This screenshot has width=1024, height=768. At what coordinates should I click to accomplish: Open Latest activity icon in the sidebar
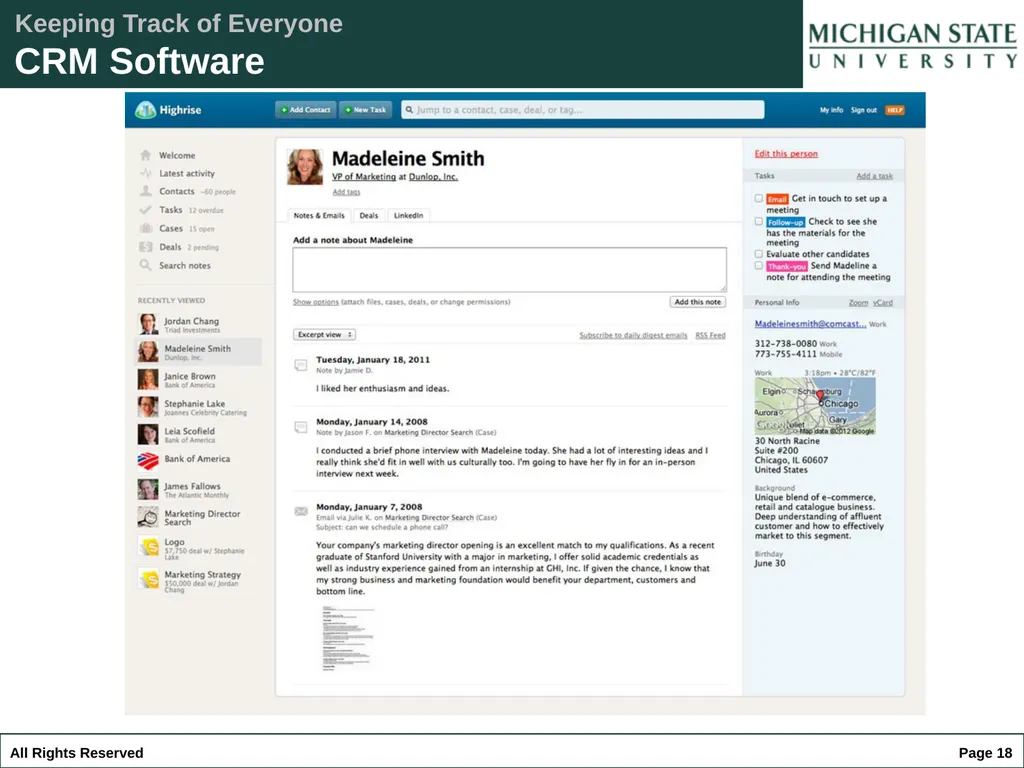tap(145, 173)
